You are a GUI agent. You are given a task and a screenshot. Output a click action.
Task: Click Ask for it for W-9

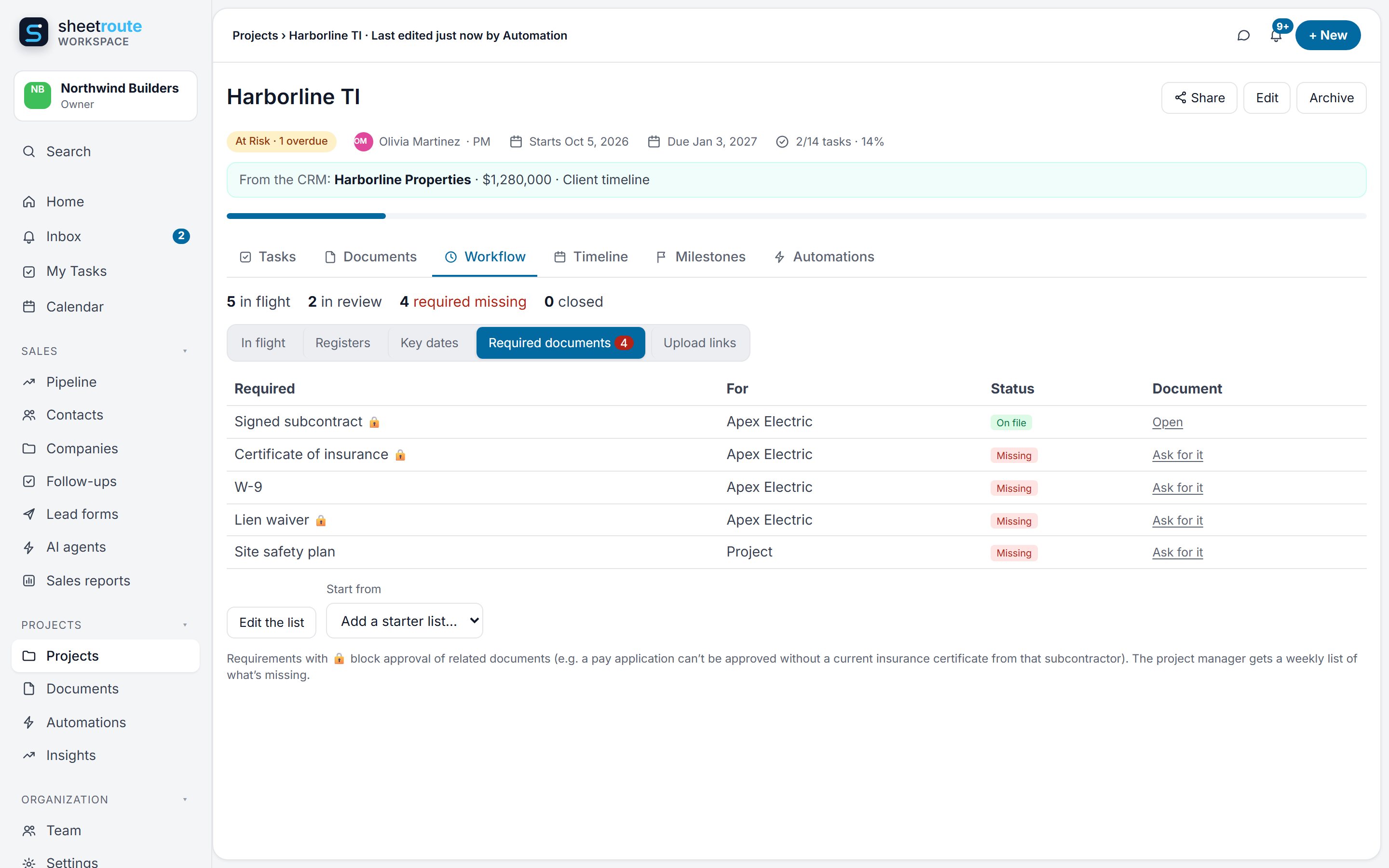[1177, 488]
